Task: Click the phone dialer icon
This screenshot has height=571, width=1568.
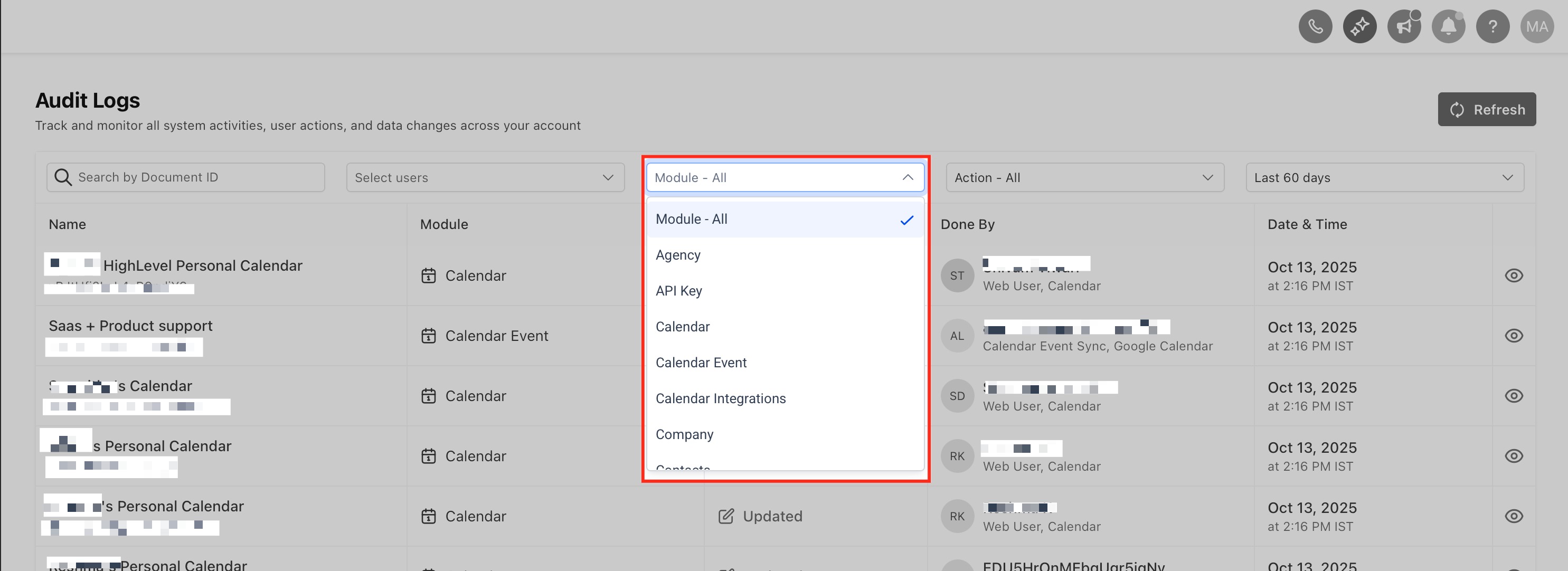Action: coord(1315,27)
